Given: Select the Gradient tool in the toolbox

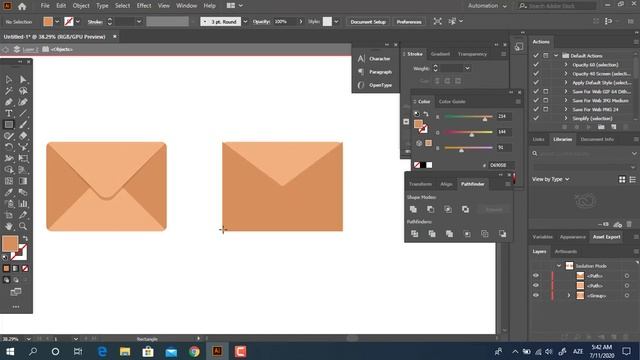Looking at the screenshot, I should coord(23,181).
